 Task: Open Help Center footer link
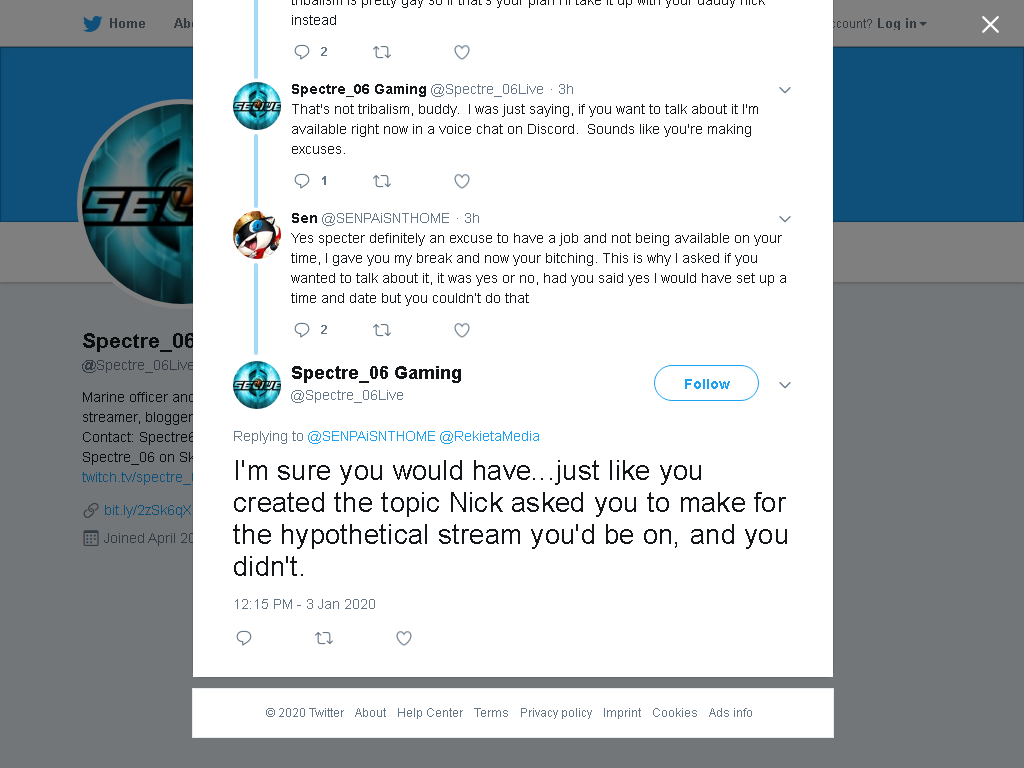tap(430, 712)
